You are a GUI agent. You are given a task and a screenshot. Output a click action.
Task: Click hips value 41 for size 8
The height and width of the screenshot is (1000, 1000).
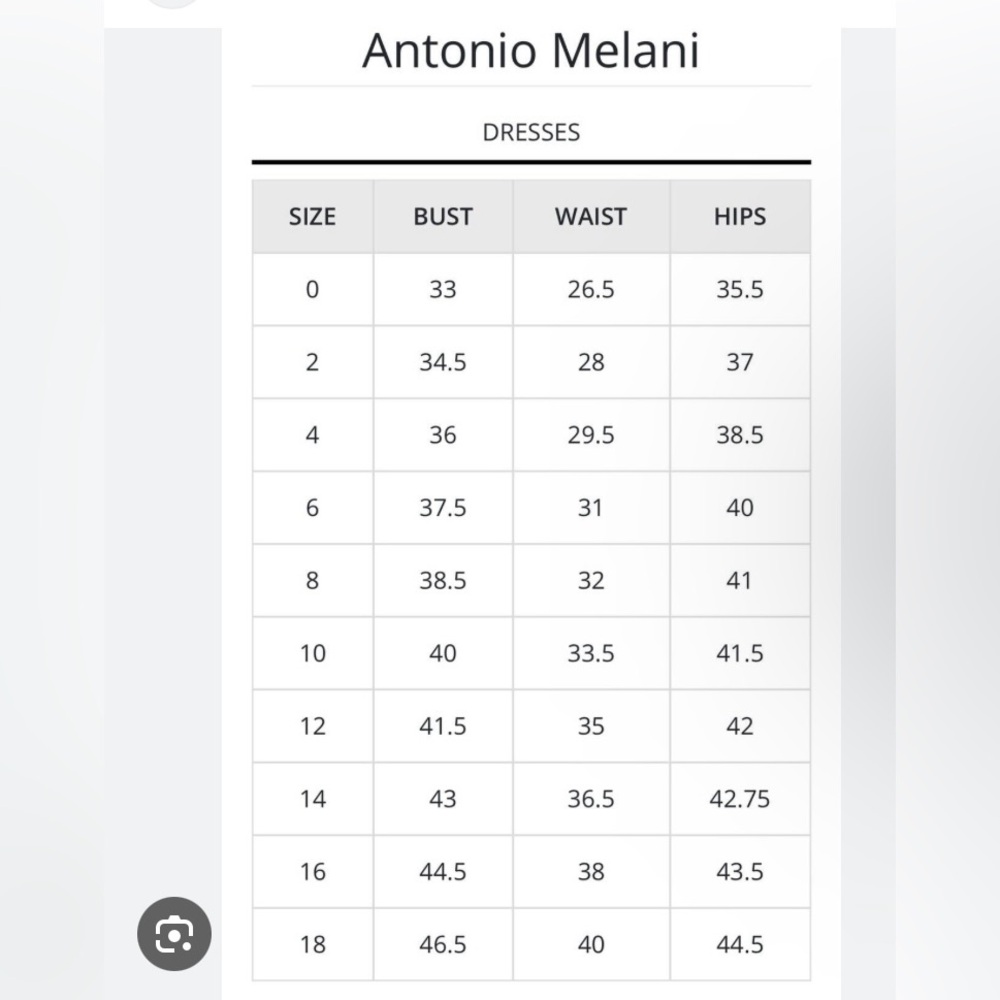tap(740, 580)
